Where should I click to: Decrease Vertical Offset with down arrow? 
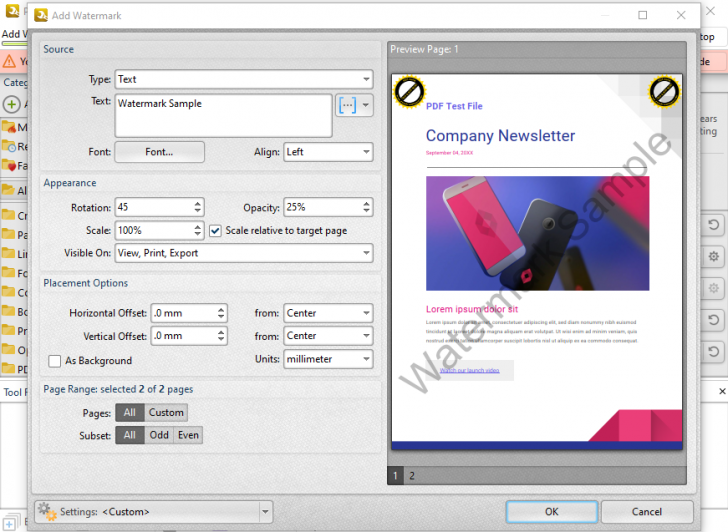(x=221, y=340)
